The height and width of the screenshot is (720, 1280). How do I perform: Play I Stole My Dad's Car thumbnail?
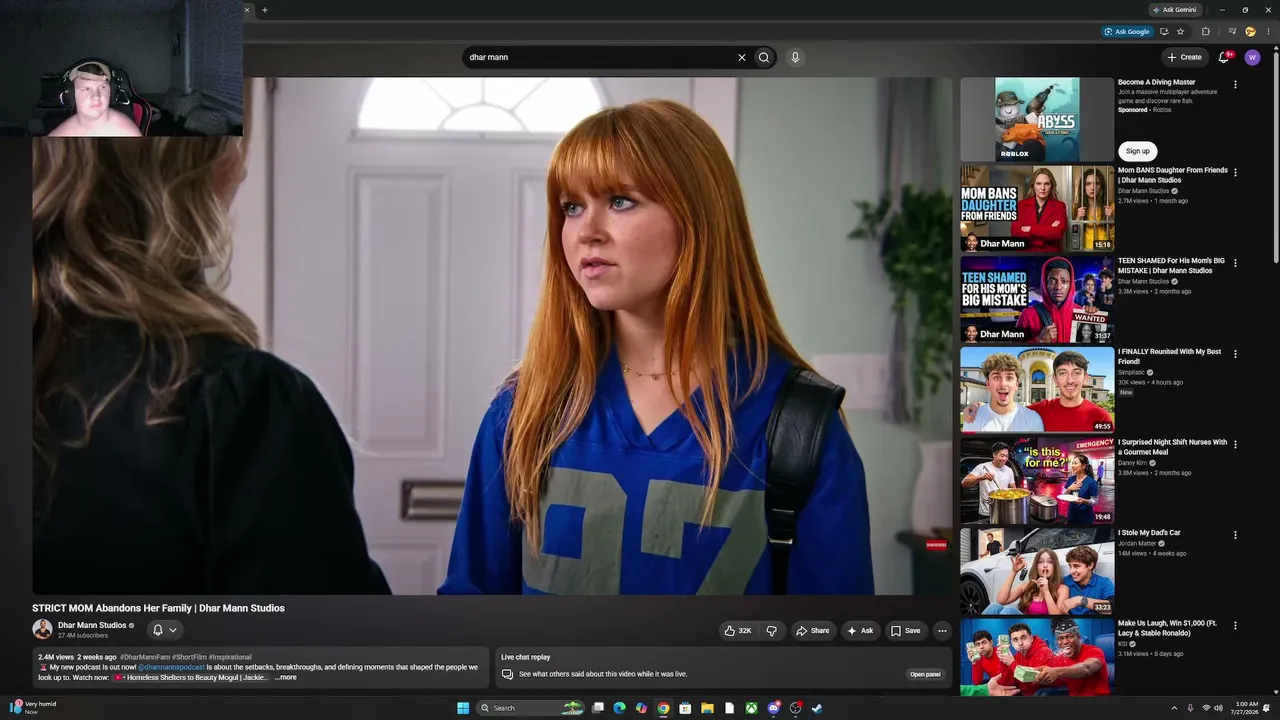coord(1037,571)
